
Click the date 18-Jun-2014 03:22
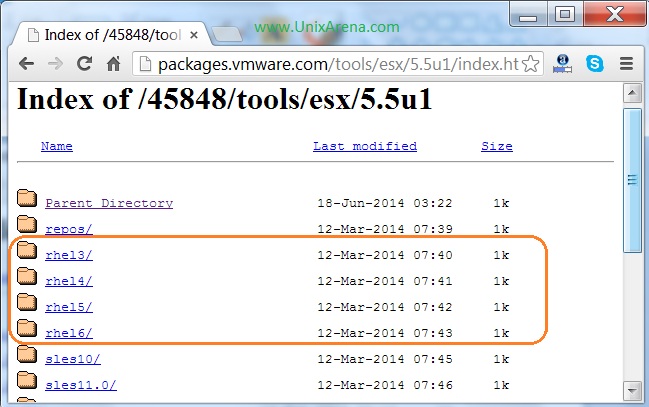tap(385, 203)
